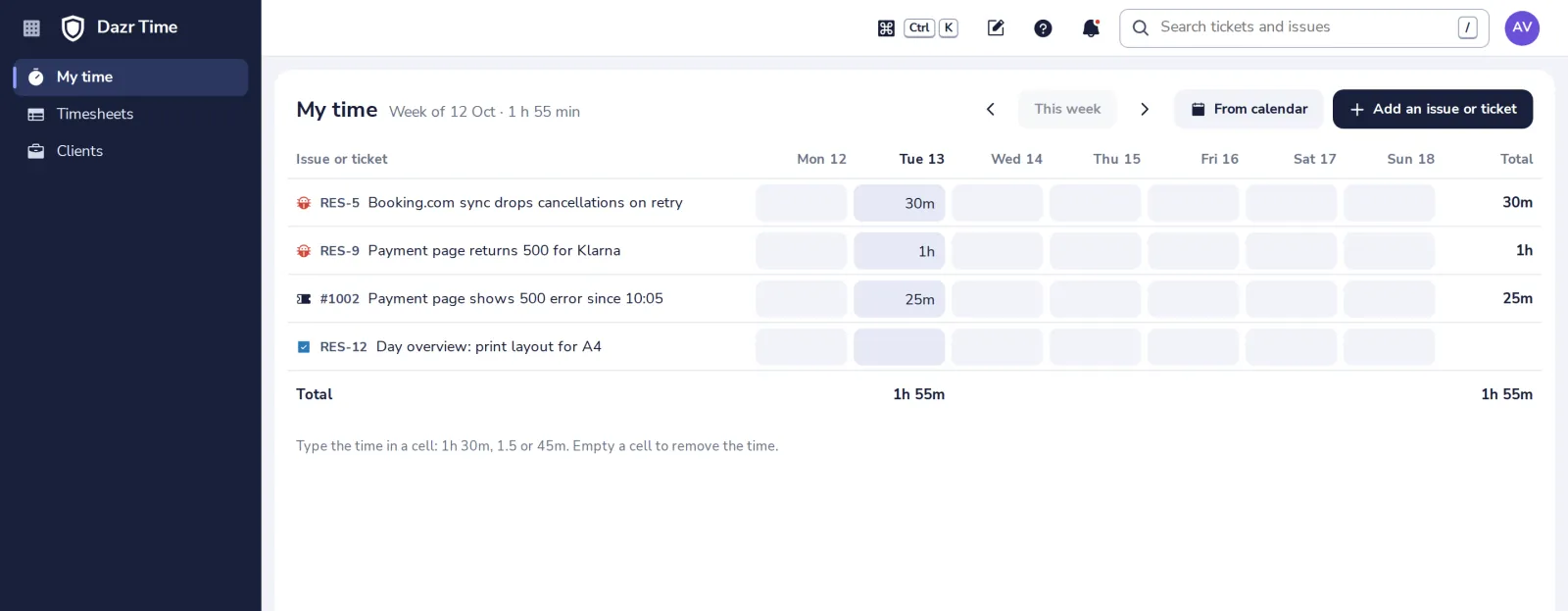The image size is (1568, 611).
Task: Click the Wednesday cell for RES-9
Action: pos(998,251)
